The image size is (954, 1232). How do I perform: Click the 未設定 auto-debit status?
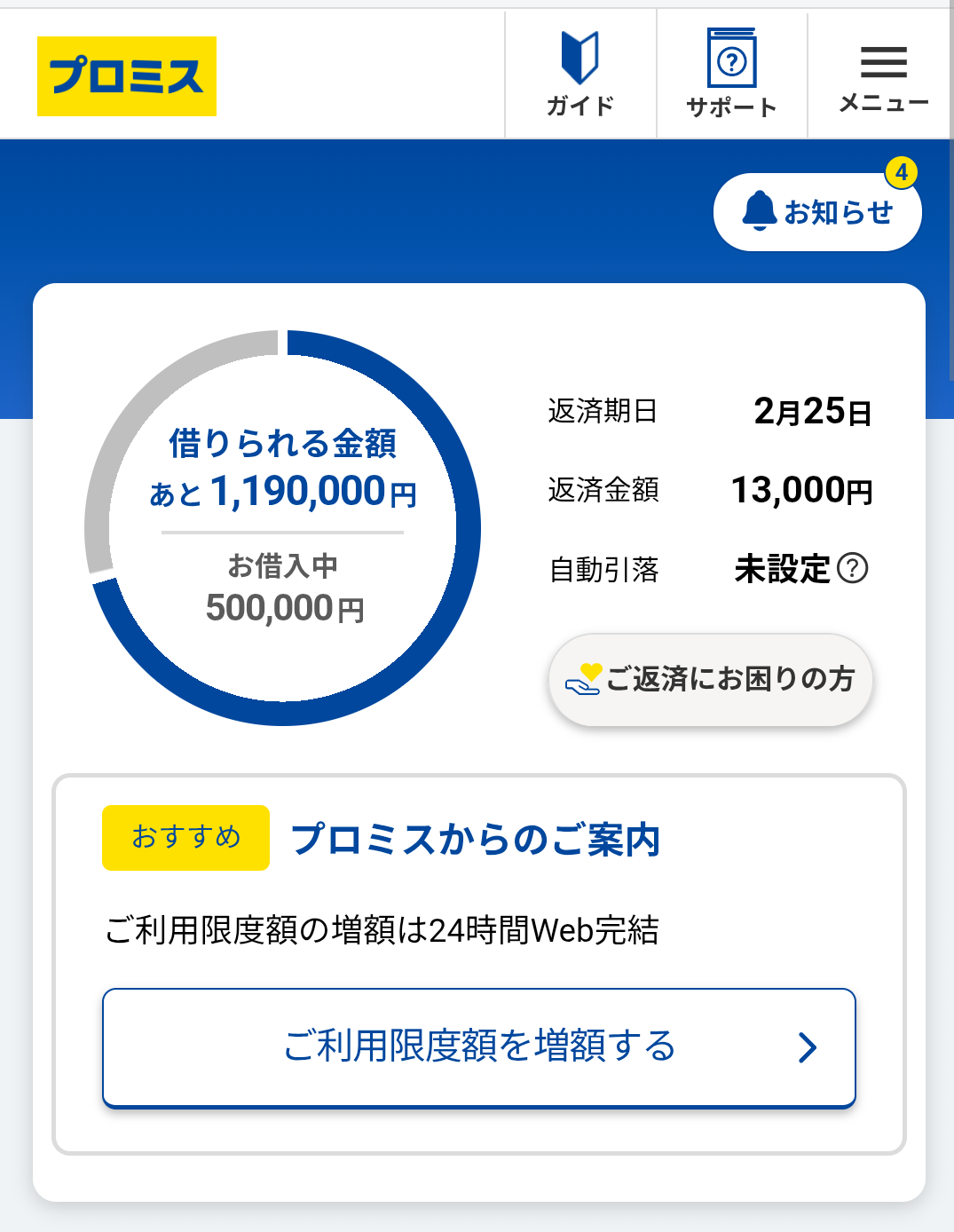pos(782,569)
